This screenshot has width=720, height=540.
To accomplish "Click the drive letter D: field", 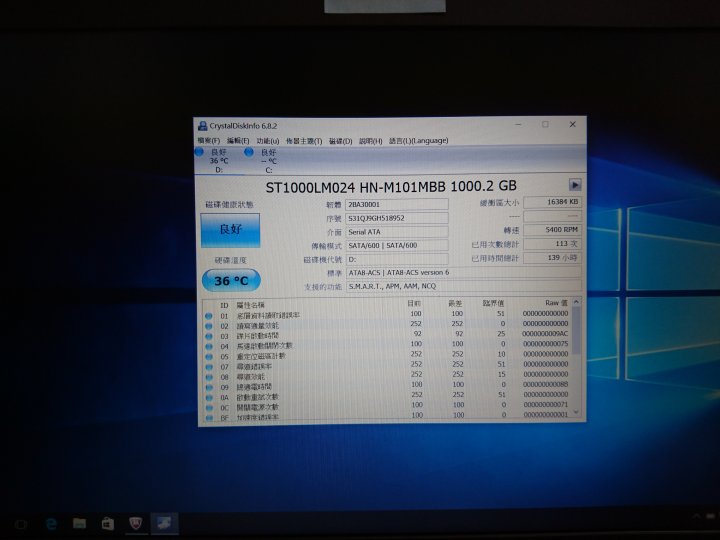I will 397,259.
